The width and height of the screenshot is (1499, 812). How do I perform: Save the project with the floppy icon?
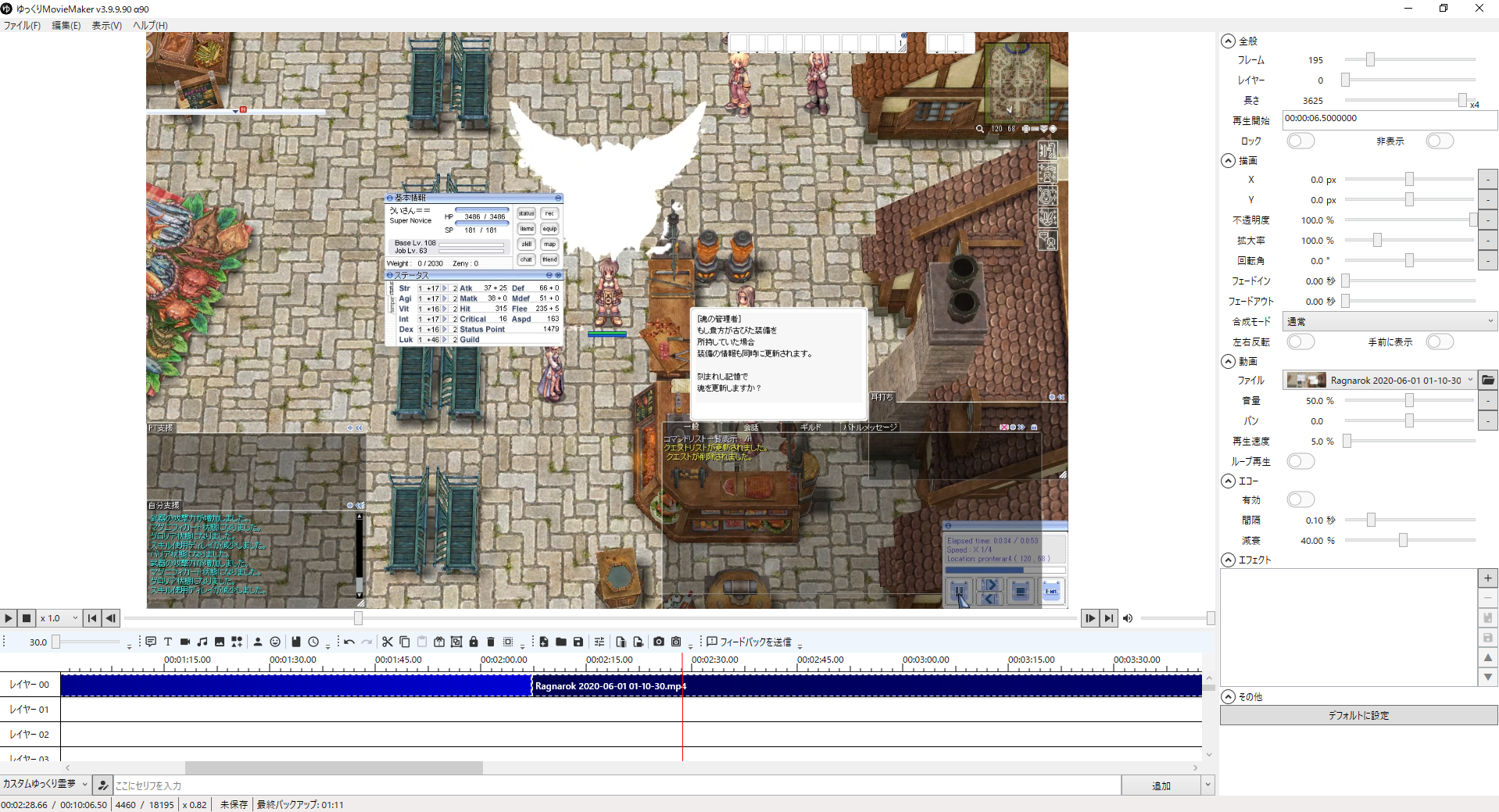(x=578, y=642)
